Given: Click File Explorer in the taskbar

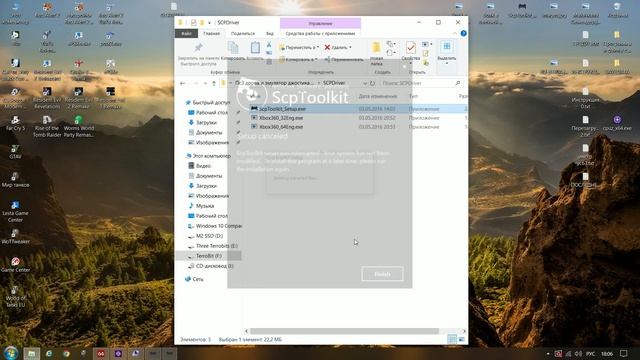Looking at the screenshot, I should coord(31,353).
